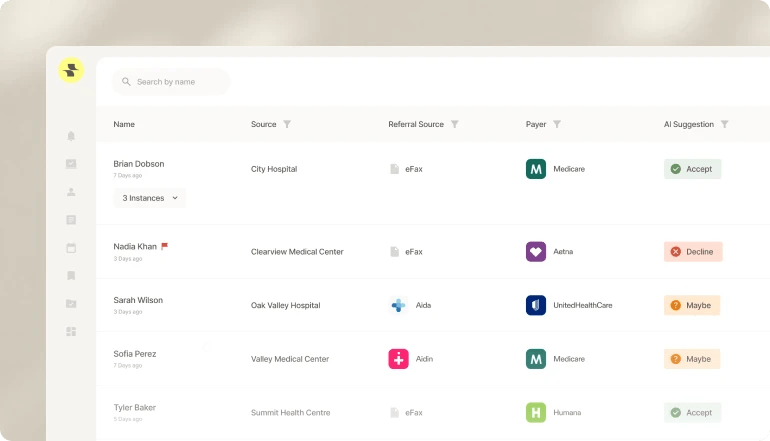Click the Humana payer text
Image resolution: width=770 pixels, height=441 pixels.
pos(567,413)
